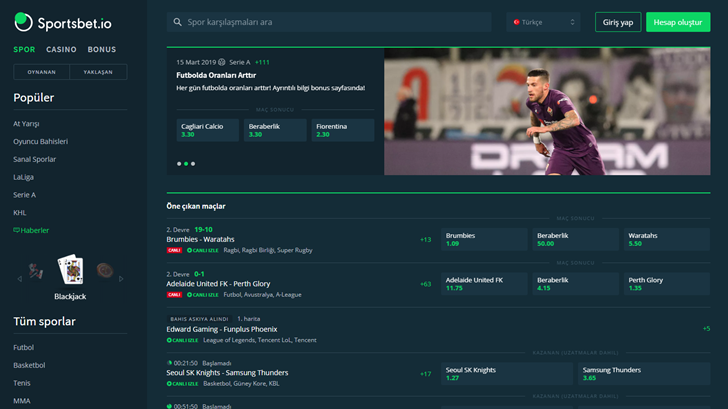Screen dimensions: 728x409
Task: Expand +17 markets for Seoul SK Knights match
Action: [425, 374]
